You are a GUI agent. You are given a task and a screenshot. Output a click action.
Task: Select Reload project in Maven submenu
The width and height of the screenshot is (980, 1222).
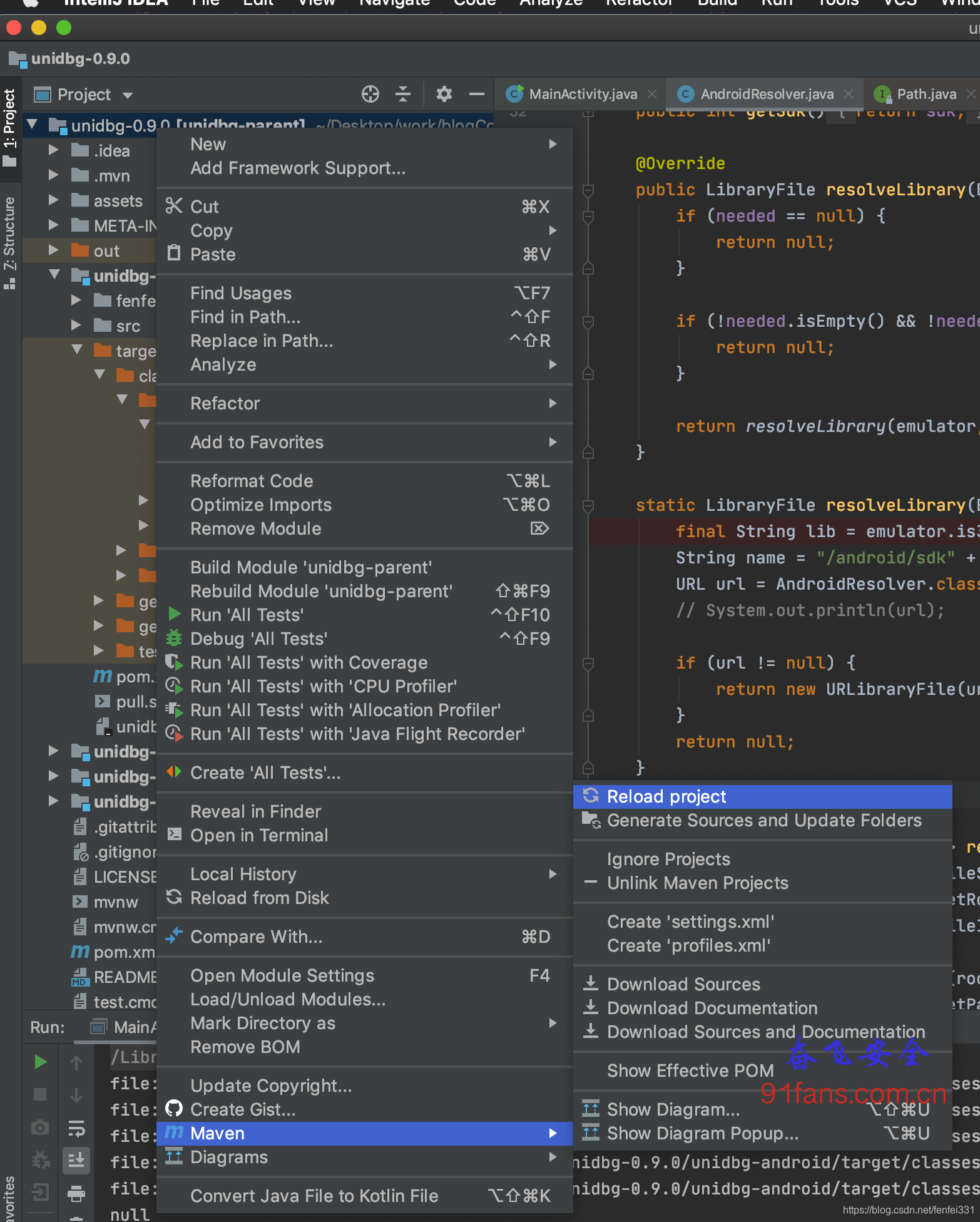(x=763, y=796)
